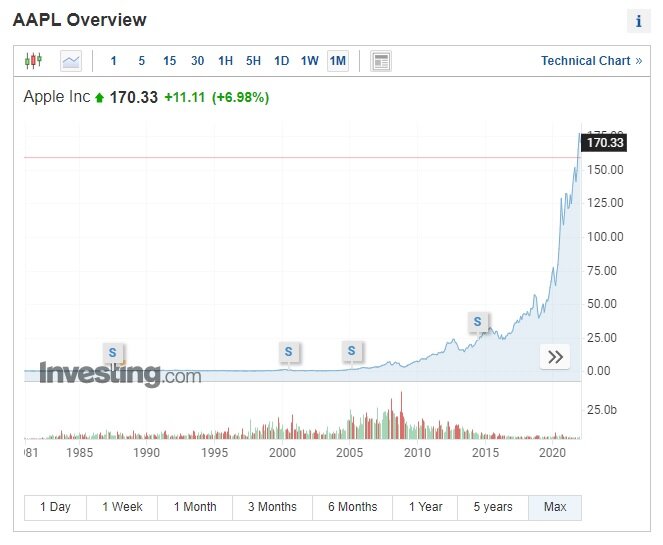Open the Technical Chart link
The width and height of the screenshot is (663, 545).
[x=592, y=61]
